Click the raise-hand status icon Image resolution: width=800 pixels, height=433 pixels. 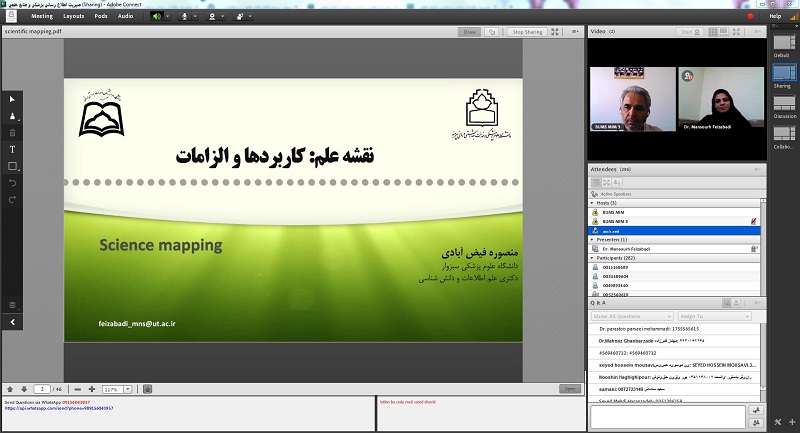[240, 16]
